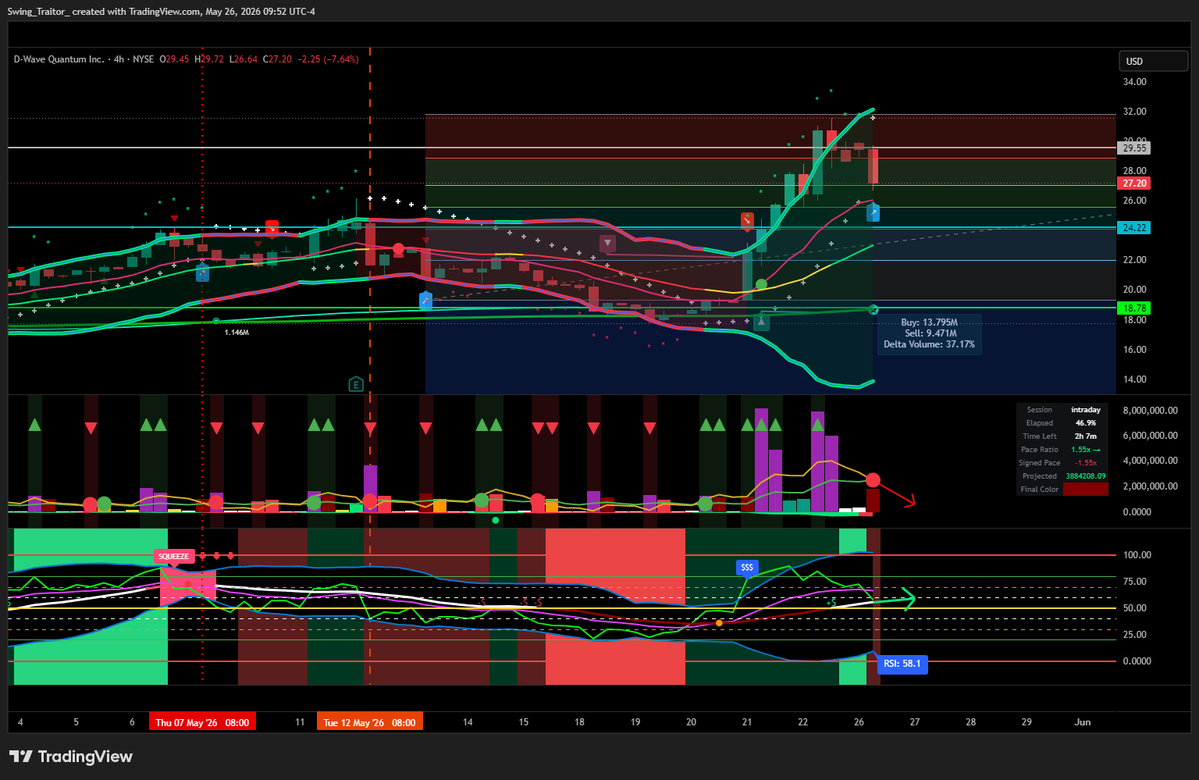The width and height of the screenshot is (1199, 780).
Task: Click the 100.00 level on the oscillator axis
Action: click(1137, 555)
